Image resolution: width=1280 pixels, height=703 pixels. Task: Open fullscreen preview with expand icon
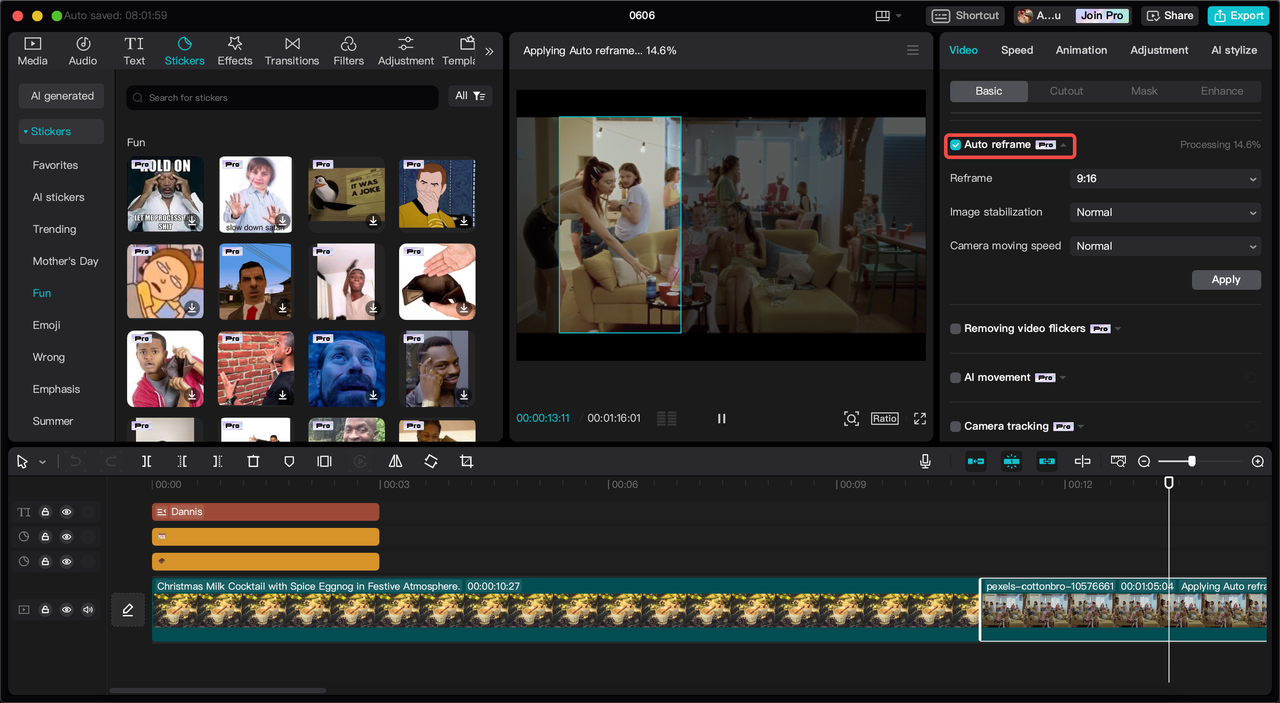pyautogui.click(x=920, y=418)
